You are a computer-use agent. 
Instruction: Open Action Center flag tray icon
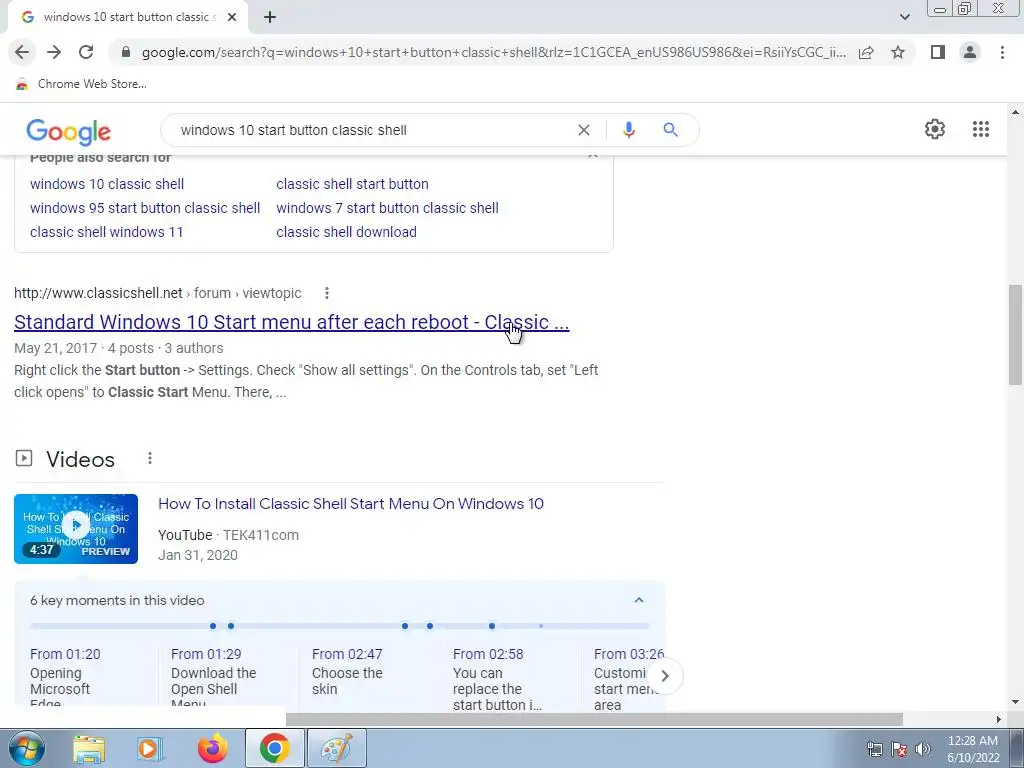[899, 749]
